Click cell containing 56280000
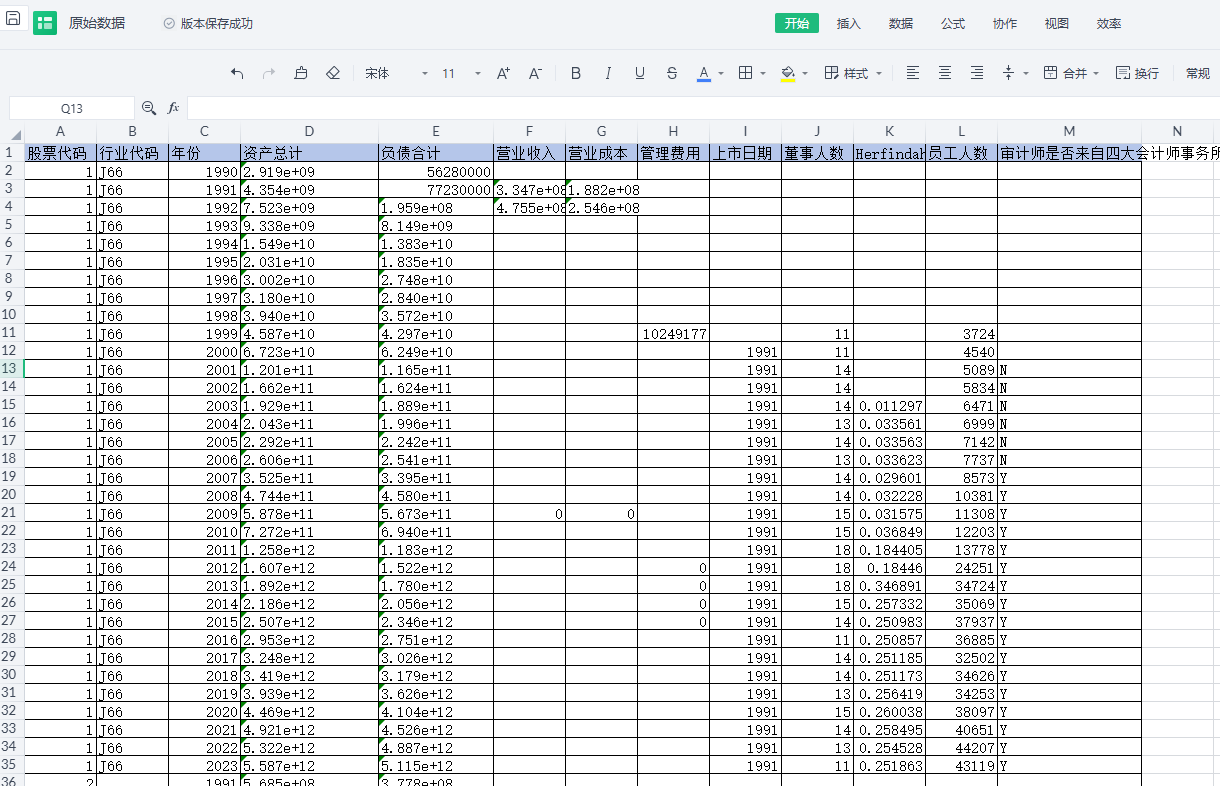 [x=435, y=171]
